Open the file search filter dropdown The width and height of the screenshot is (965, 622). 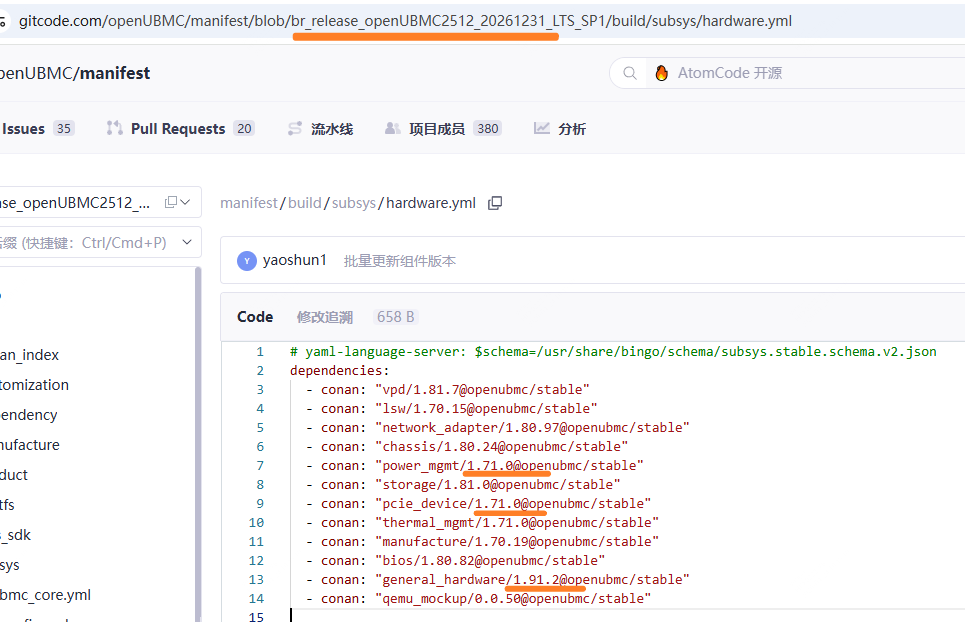pos(186,242)
